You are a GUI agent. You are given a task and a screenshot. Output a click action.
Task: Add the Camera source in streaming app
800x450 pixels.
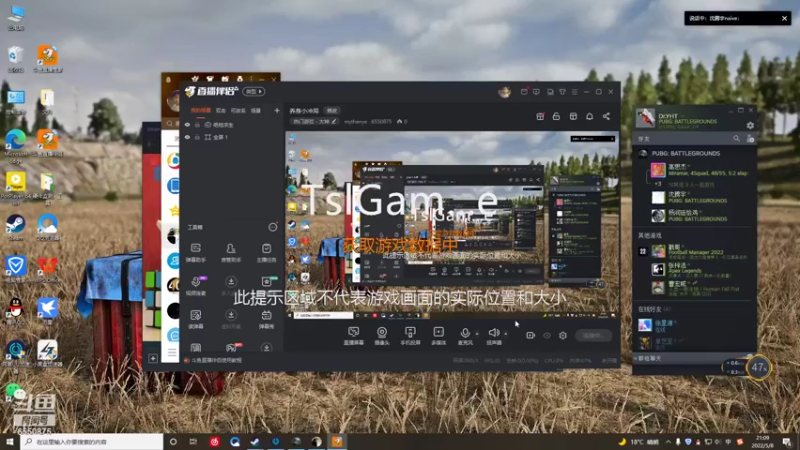(x=382, y=335)
